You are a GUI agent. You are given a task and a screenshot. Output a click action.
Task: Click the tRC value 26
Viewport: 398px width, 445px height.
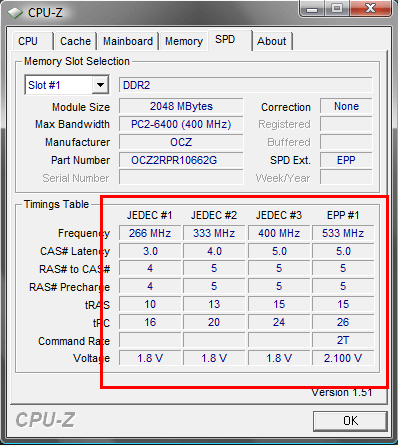coord(343,322)
